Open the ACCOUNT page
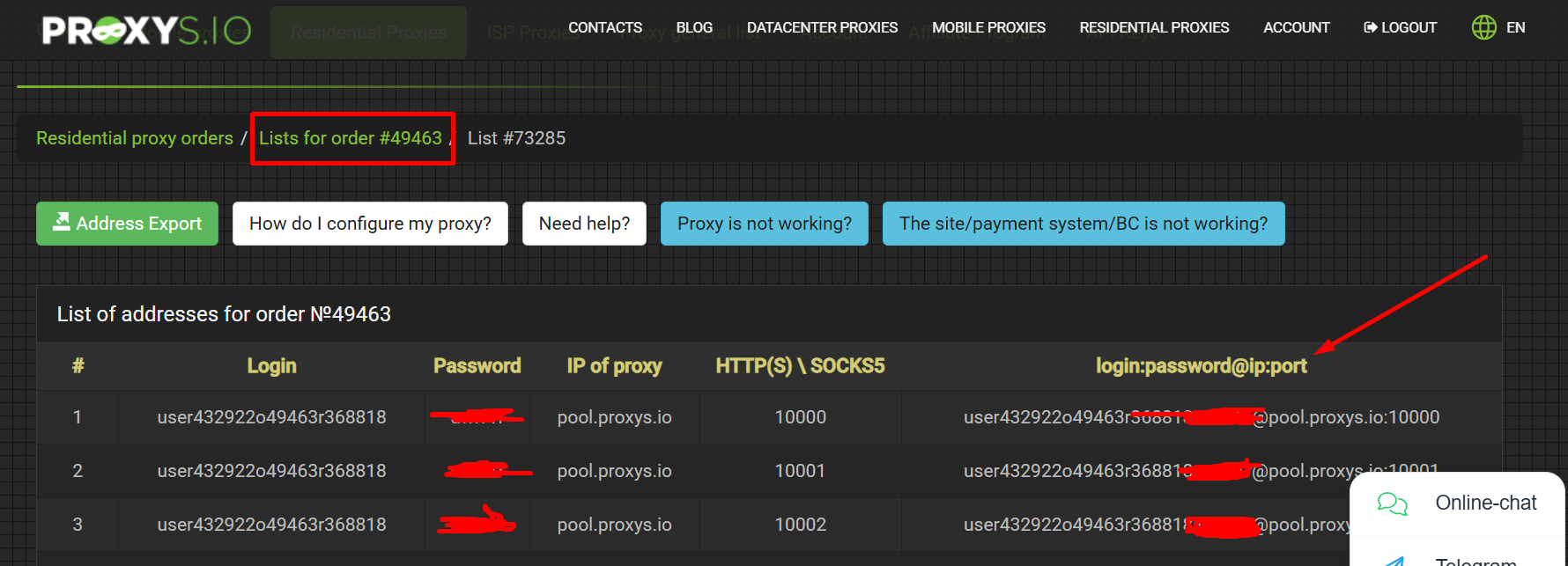1568x566 pixels. (1297, 27)
